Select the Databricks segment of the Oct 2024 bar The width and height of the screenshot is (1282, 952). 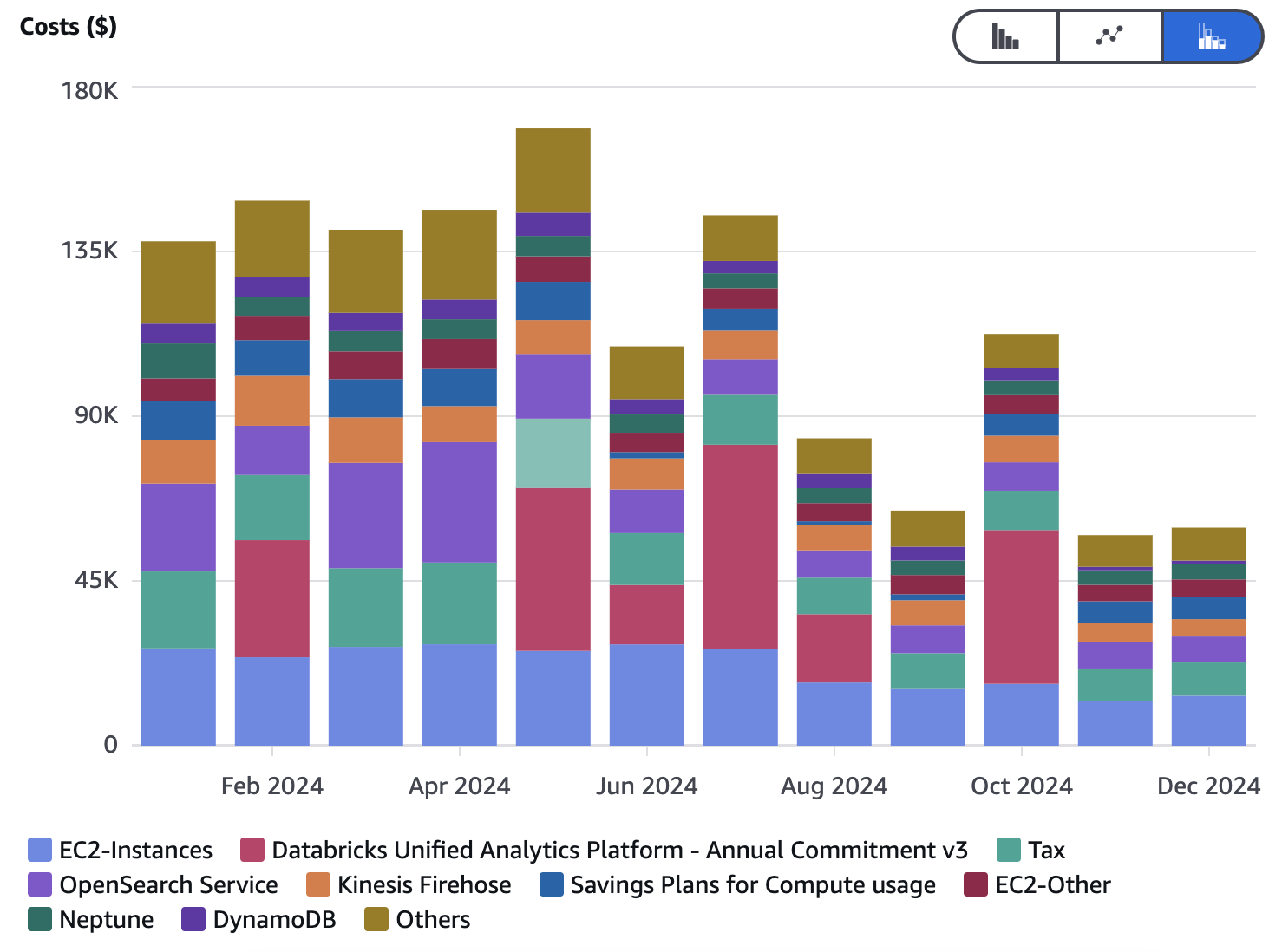point(1022,607)
